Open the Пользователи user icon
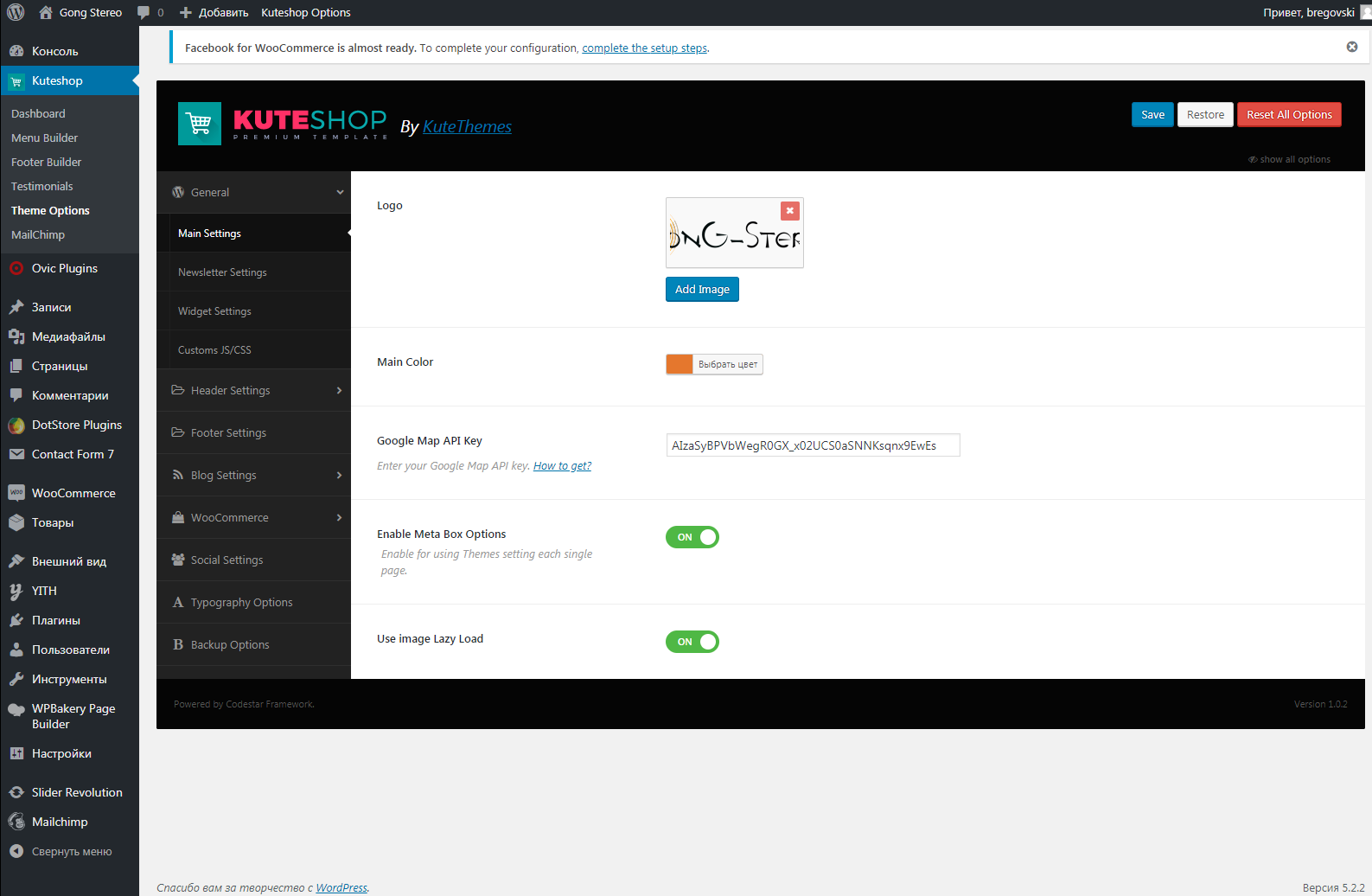 click(x=16, y=650)
